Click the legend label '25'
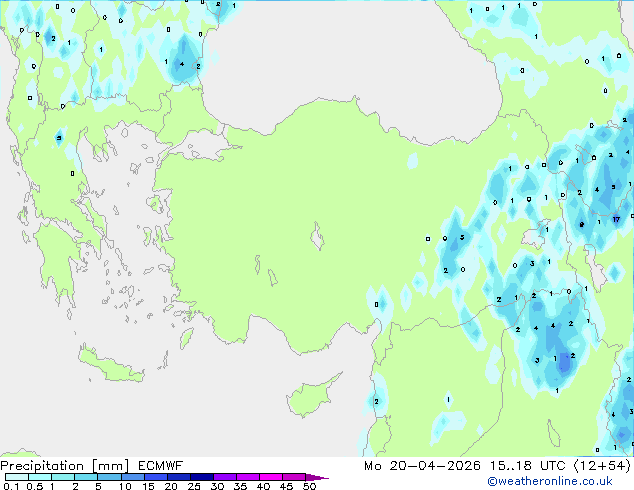The height and width of the screenshot is (490, 634). (194, 486)
